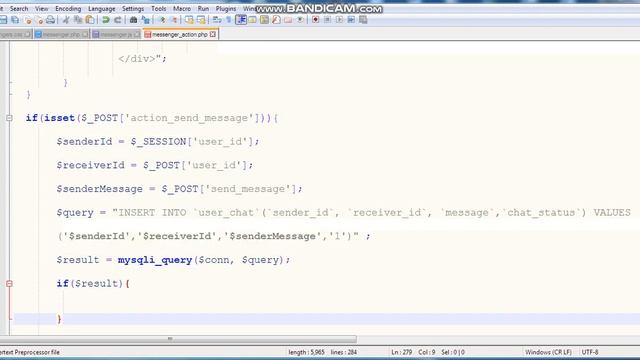Screen dimensions: 640x360
Task: Click 'Windows (CR LF)' in status bar
Action: (x=548, y=352)
